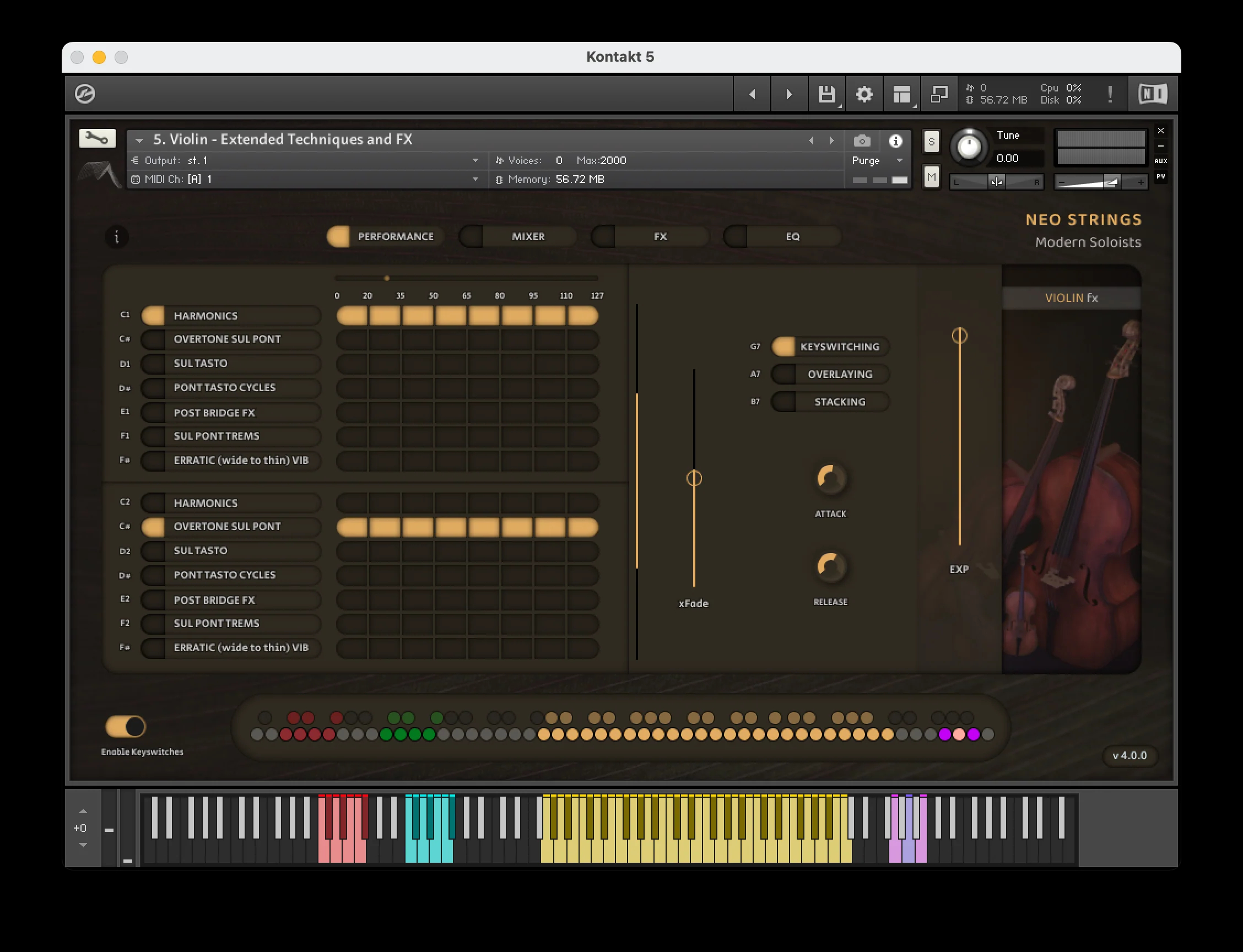Click the ATTACK knob
This screenshot has height=952, width=1243.
click(830, 479)
